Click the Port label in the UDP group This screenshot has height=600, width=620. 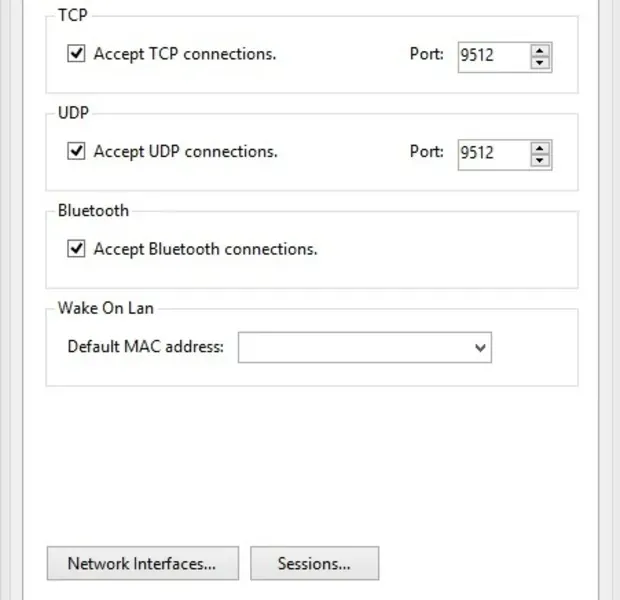click(x=426, y=152)
